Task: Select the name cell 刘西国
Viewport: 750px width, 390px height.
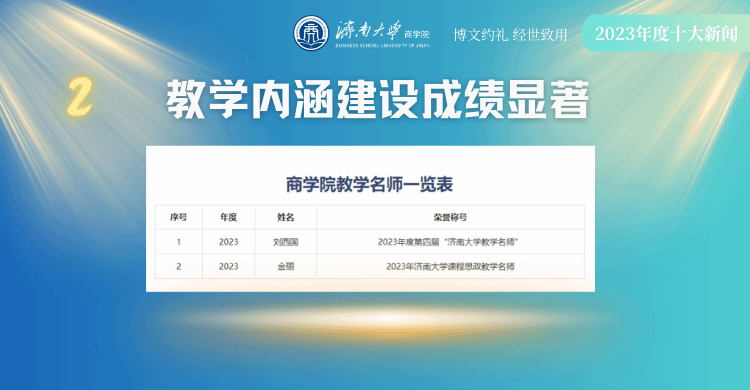Action: [x=286, y=242]
